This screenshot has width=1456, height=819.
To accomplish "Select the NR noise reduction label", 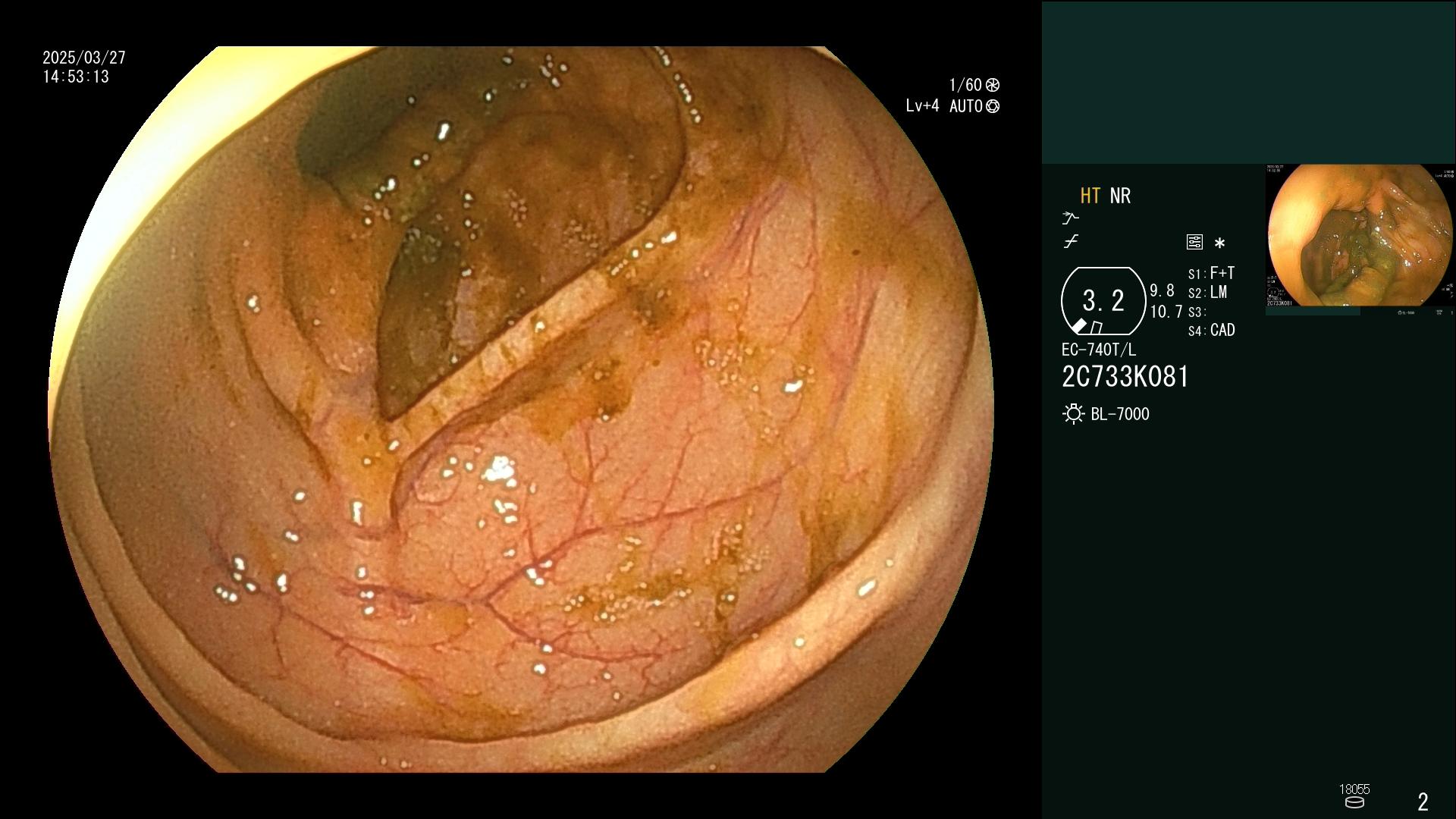I will click(x=1120, y=196).
